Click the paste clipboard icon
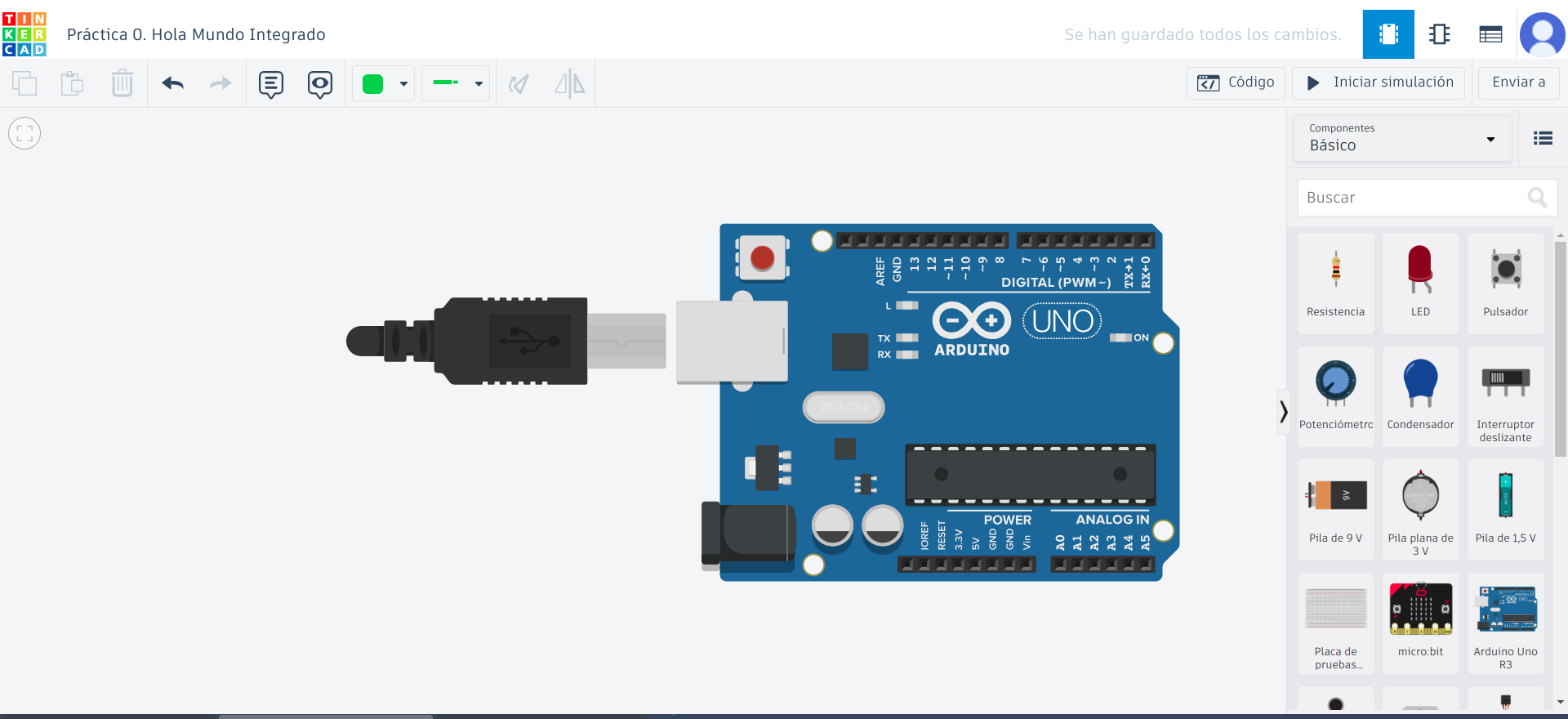This screenshot has height=719, width=1568. click(x=73, y=83)
